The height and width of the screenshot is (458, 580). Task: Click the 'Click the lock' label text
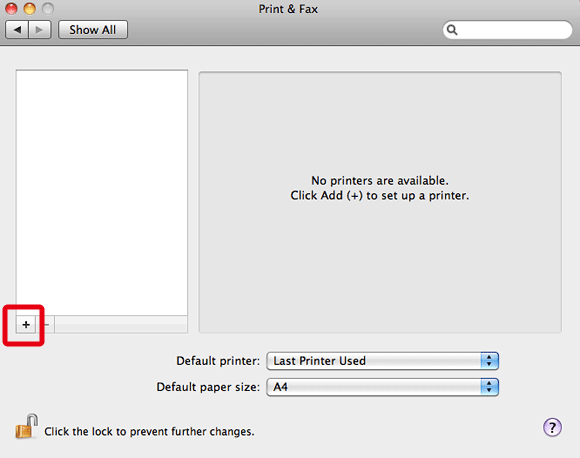point(149,431)
